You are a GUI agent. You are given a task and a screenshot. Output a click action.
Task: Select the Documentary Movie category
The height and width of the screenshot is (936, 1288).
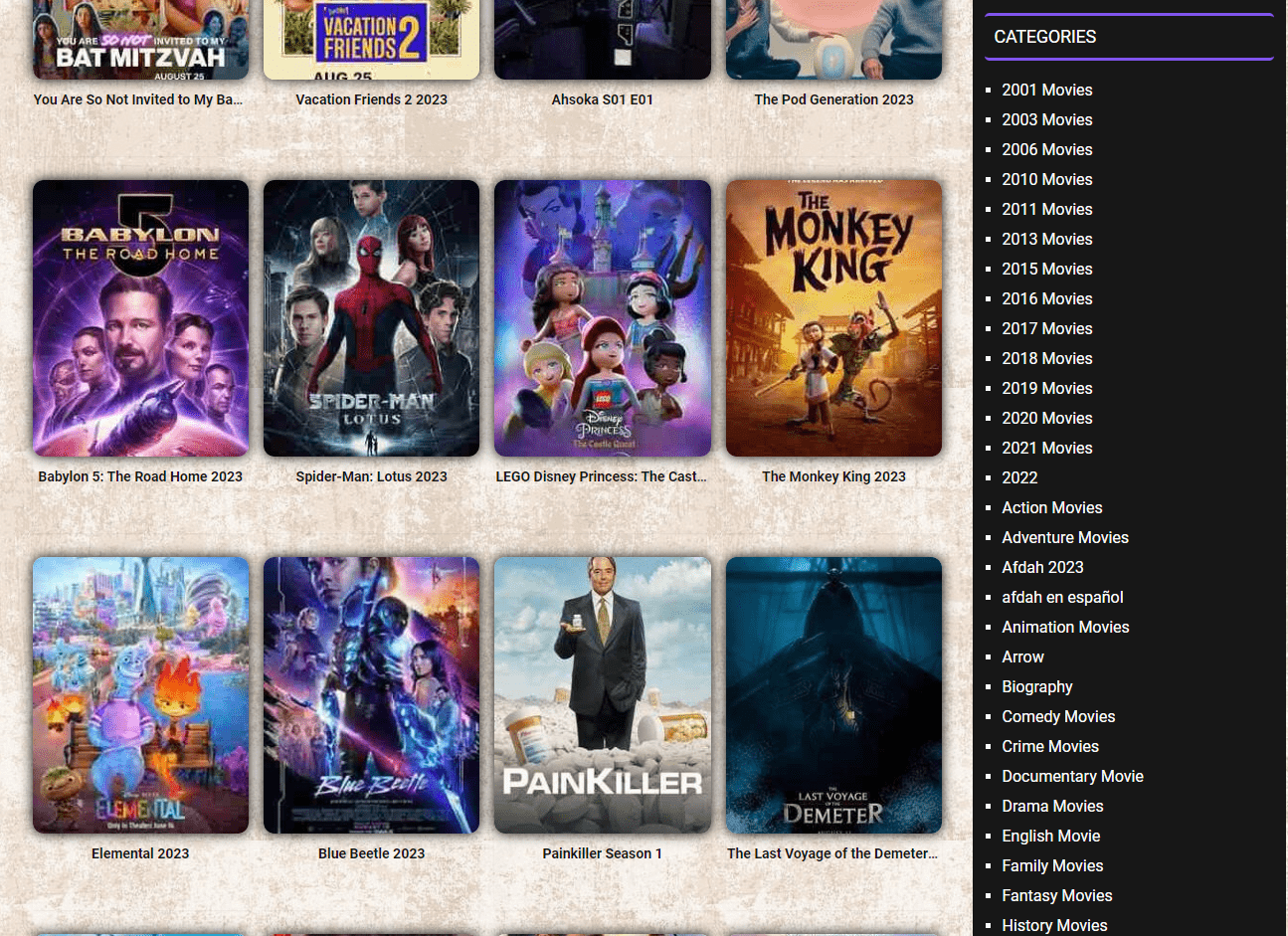pyautogui.click(x=1072, y=776)
